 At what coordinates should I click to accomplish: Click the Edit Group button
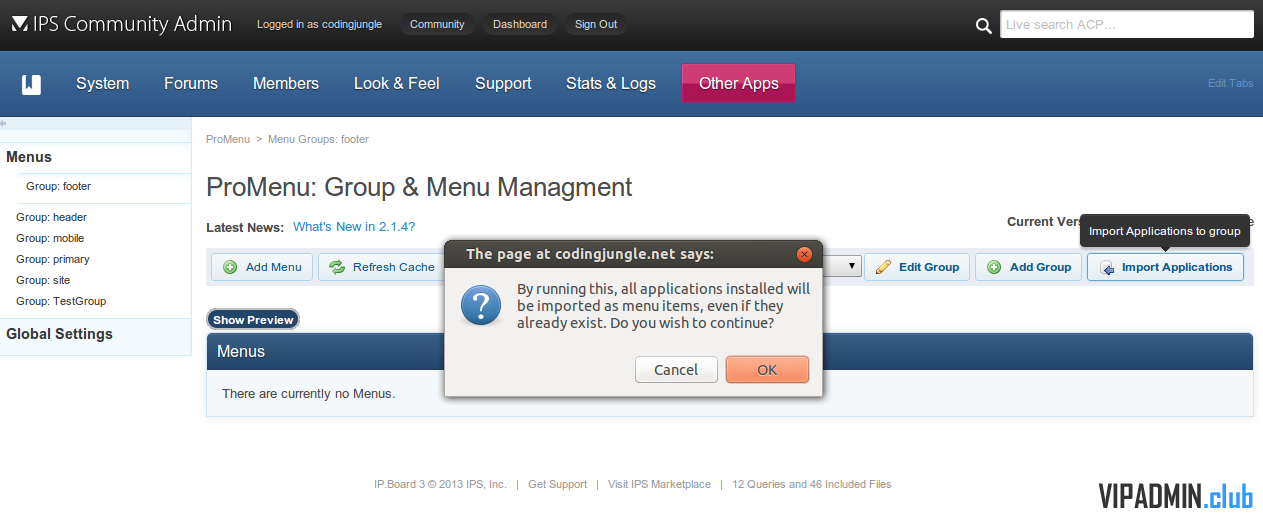click(x=917, y=267)
